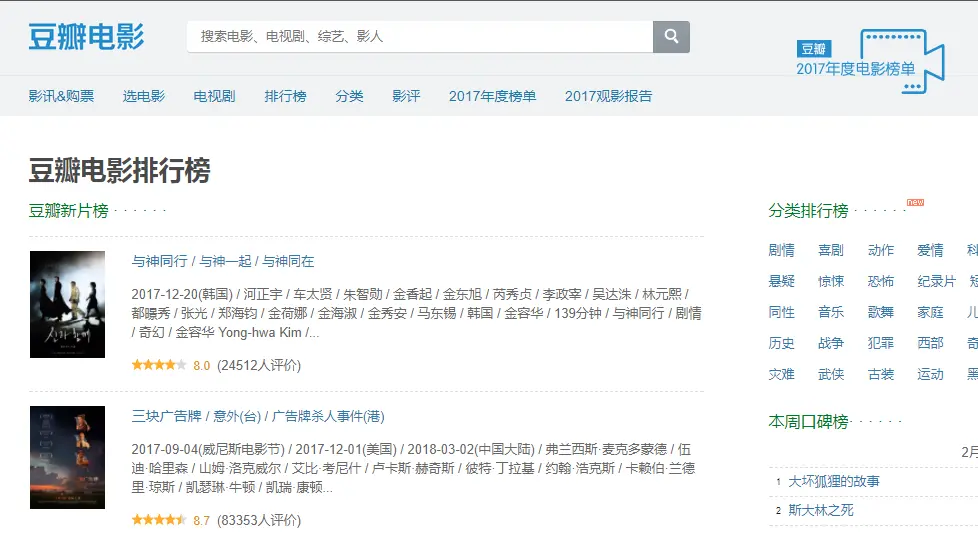Open the 电视剧 nav item

pyautogui.click(x=214, y=96)
